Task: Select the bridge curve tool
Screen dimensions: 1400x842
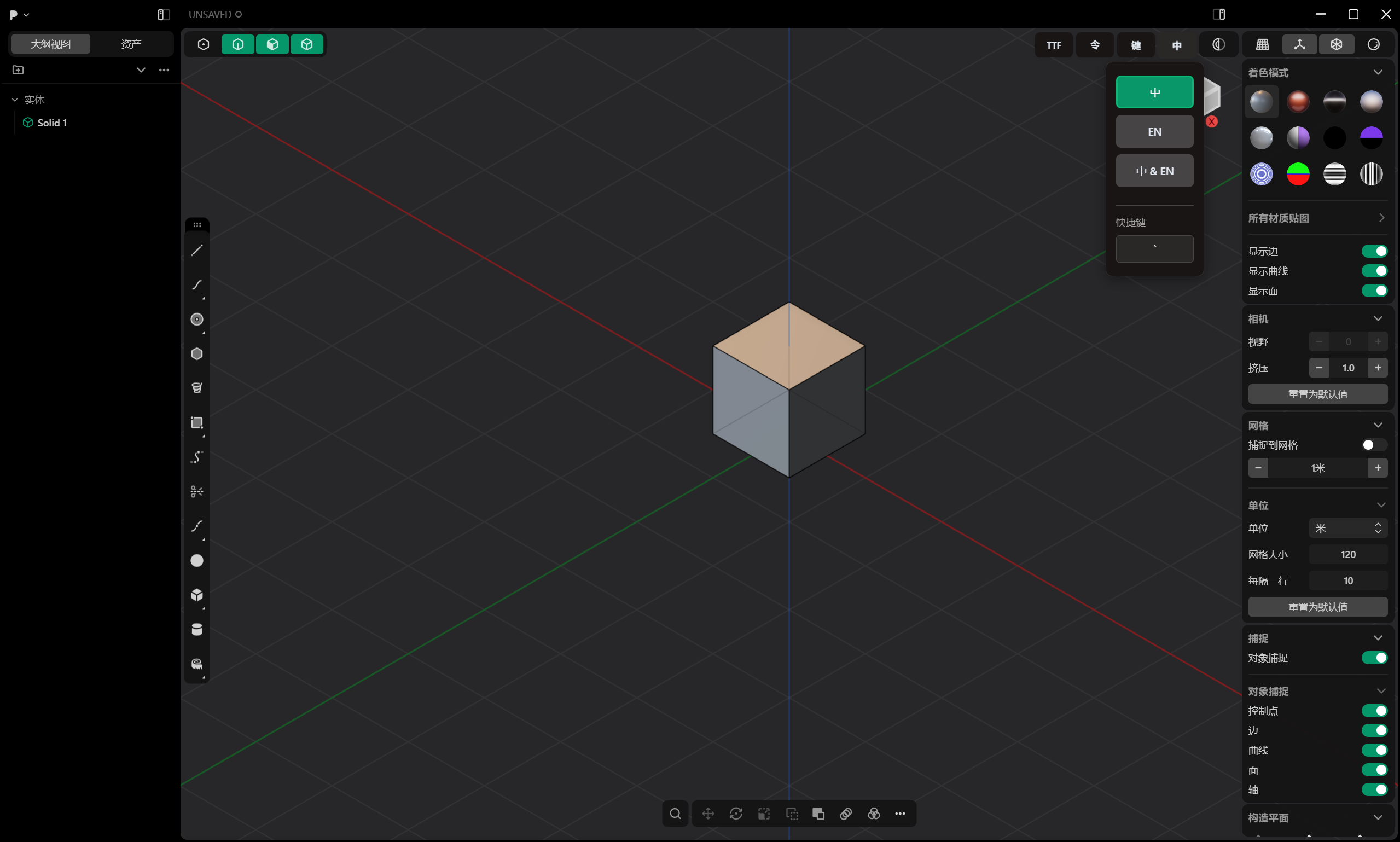Action: pos(197,526)
